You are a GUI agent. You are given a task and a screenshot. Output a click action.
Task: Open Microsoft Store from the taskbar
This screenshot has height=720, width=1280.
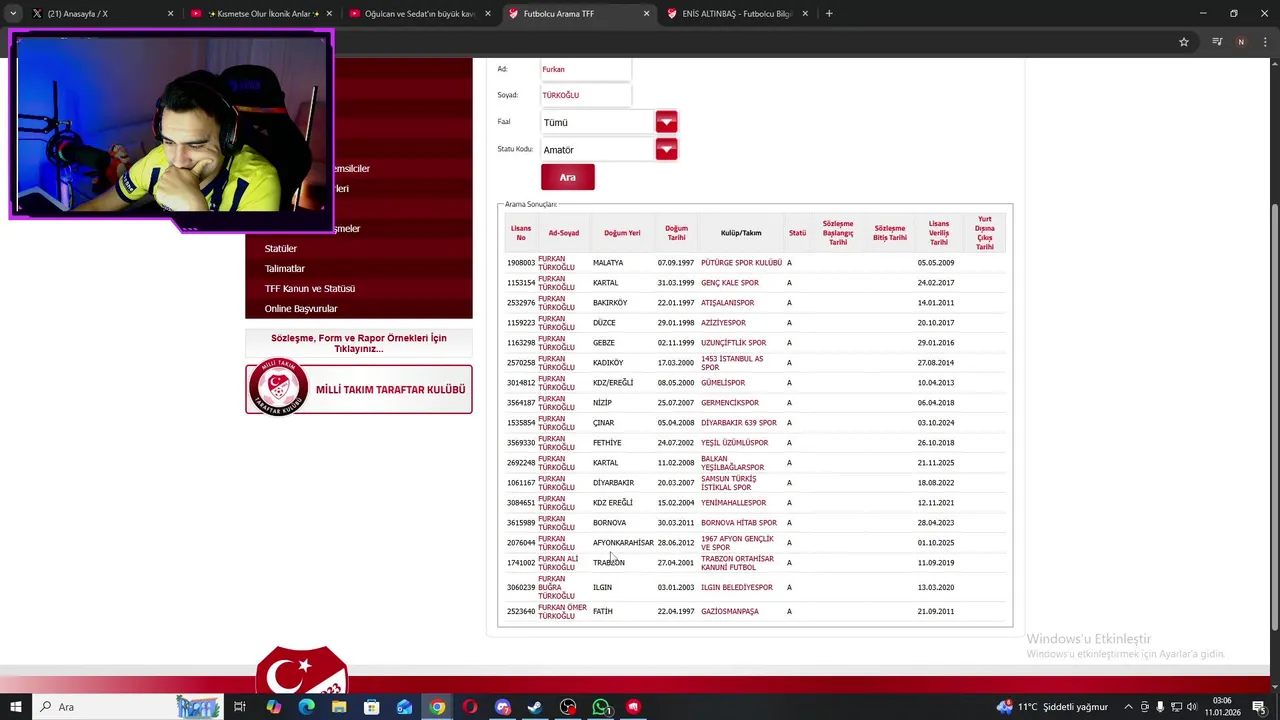[x=372, y=707]
